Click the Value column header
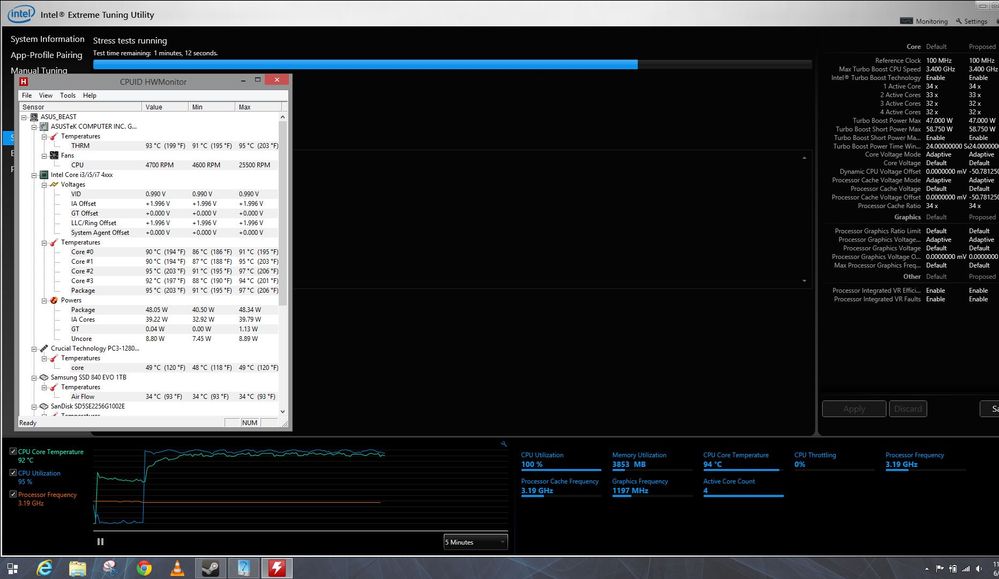Screen dimensions: 999x579 tap(166, 107)
